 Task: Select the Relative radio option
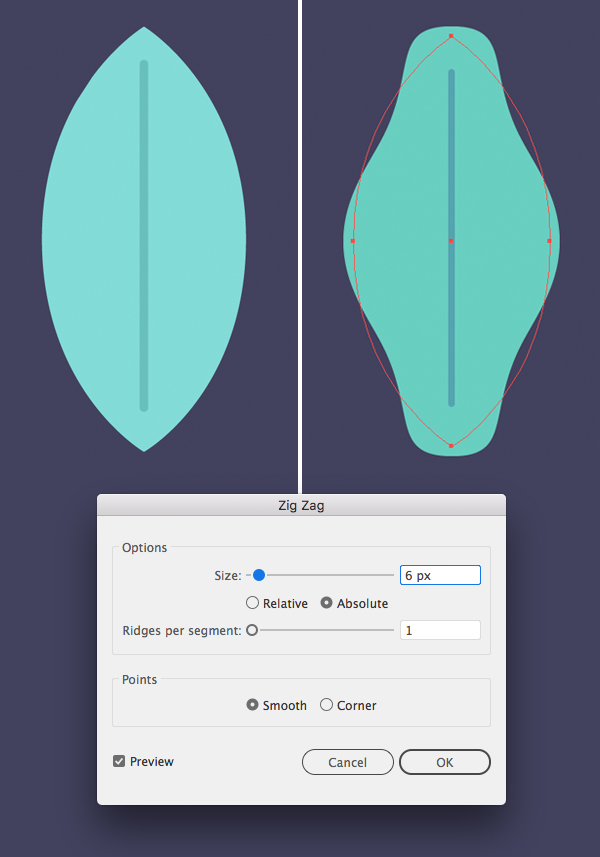click(x=253, y=603)
